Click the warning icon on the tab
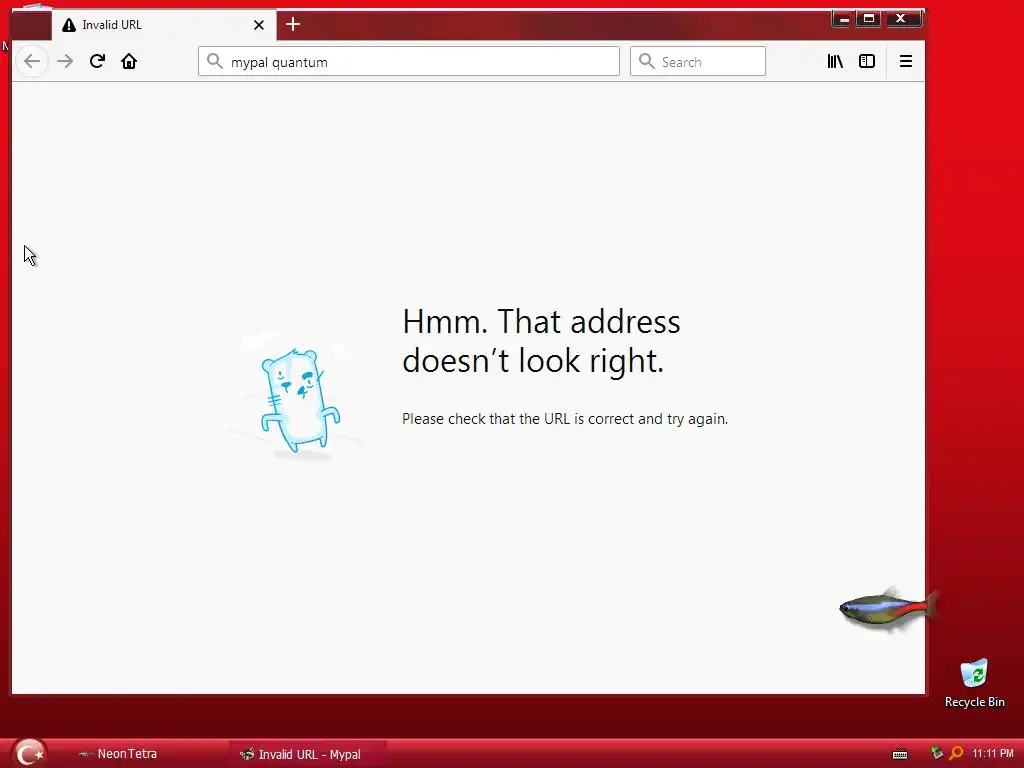This screenshot has width=1024, height=768. [69, 25]
